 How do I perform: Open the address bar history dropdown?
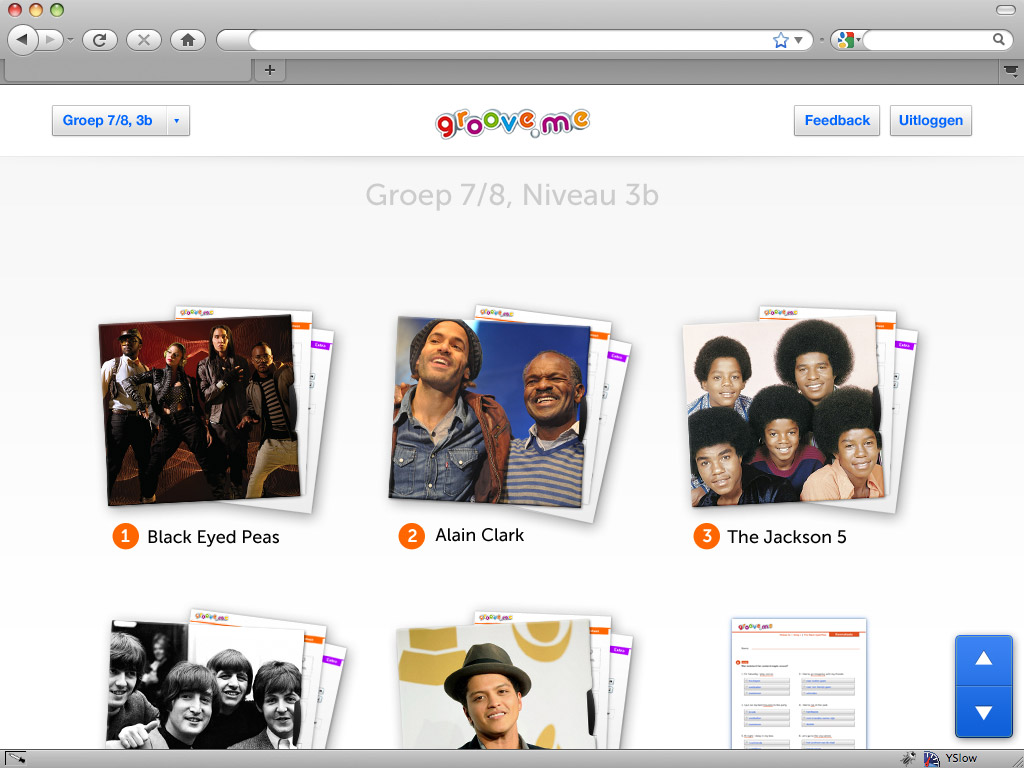click(x=798, y=40)
